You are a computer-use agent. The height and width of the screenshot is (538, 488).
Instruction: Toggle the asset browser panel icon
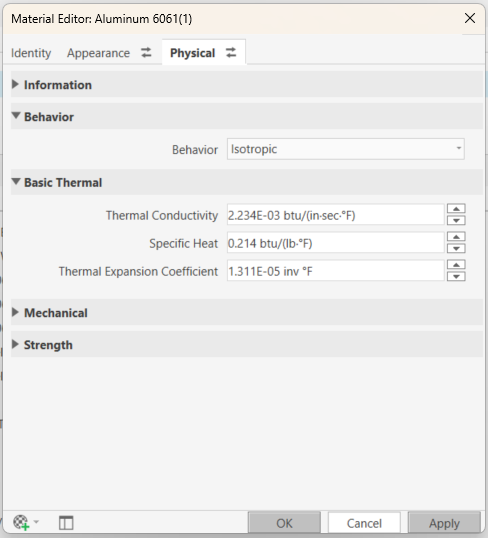click(66, 523)
